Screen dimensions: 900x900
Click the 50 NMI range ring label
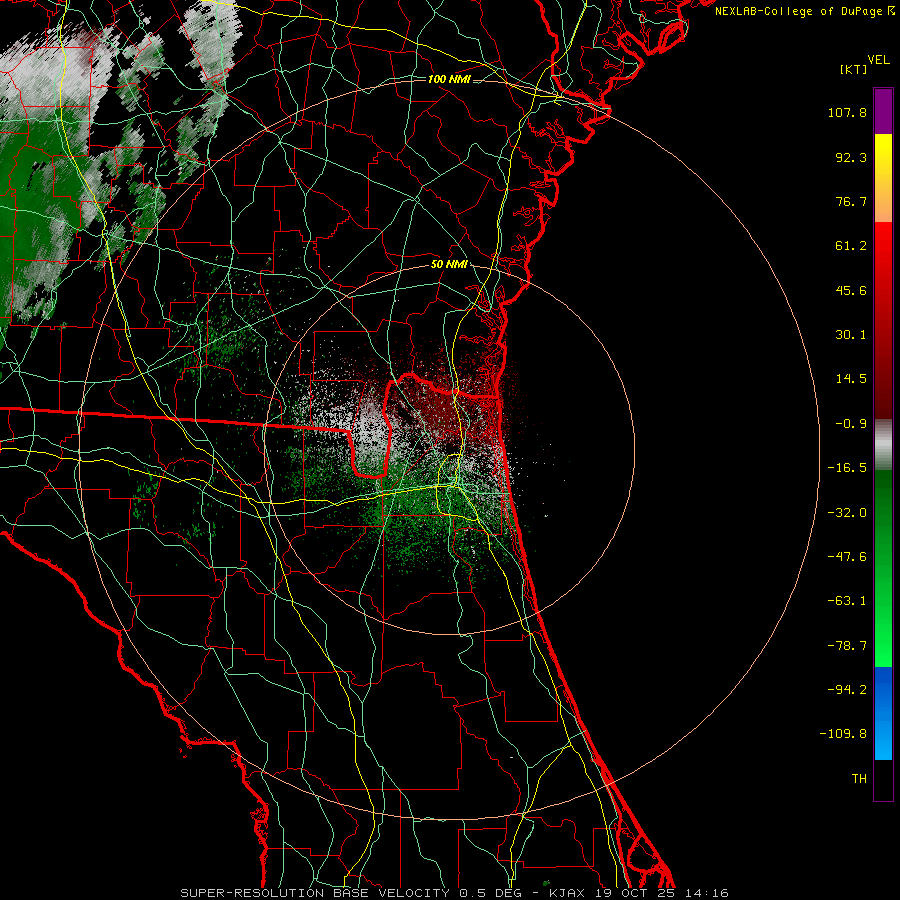pos(449,265)
